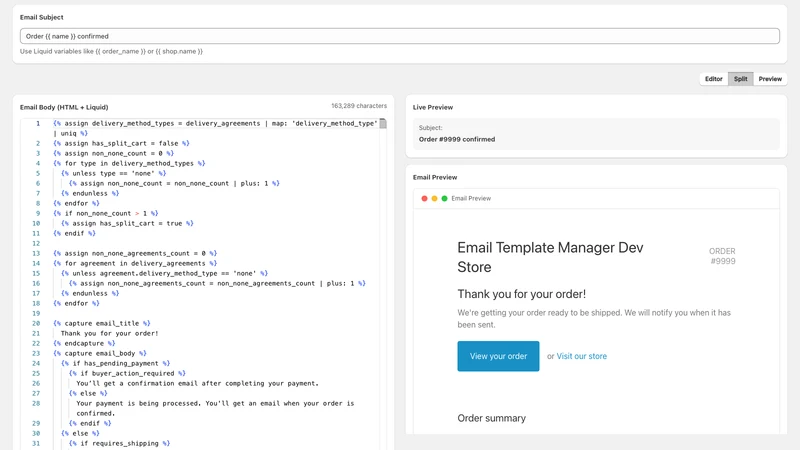Click line 9 if non_none_count > 1

106,213
